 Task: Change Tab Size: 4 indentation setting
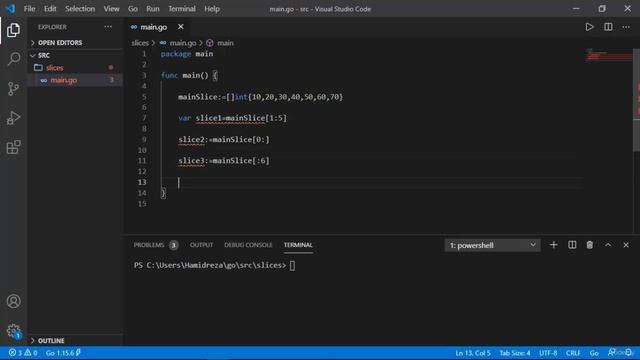coord(515,353)
